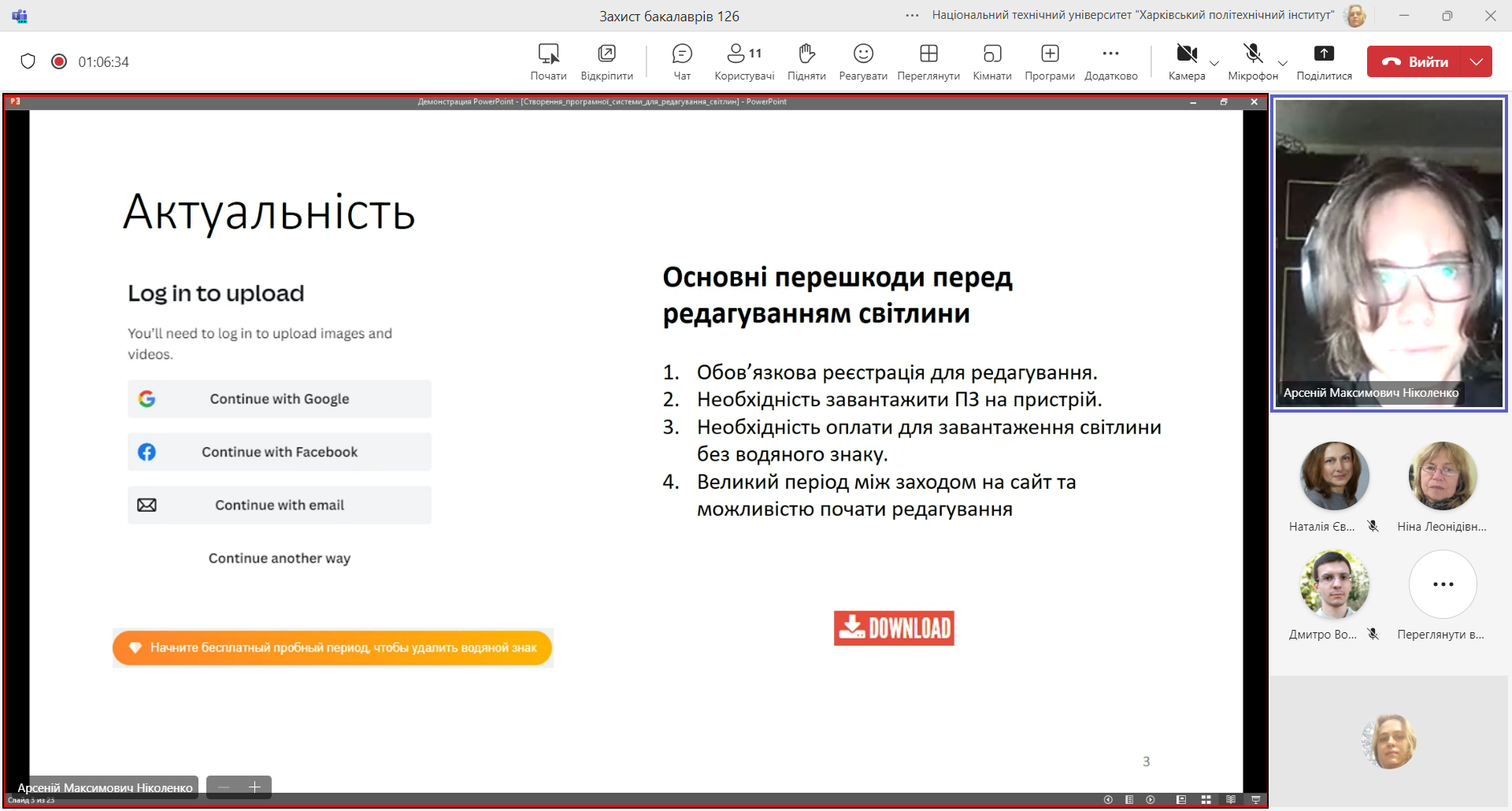Open the Програми apps panel
Image resolution: width=1512 pixels, height=811 pixels.
coord(1049,61)
